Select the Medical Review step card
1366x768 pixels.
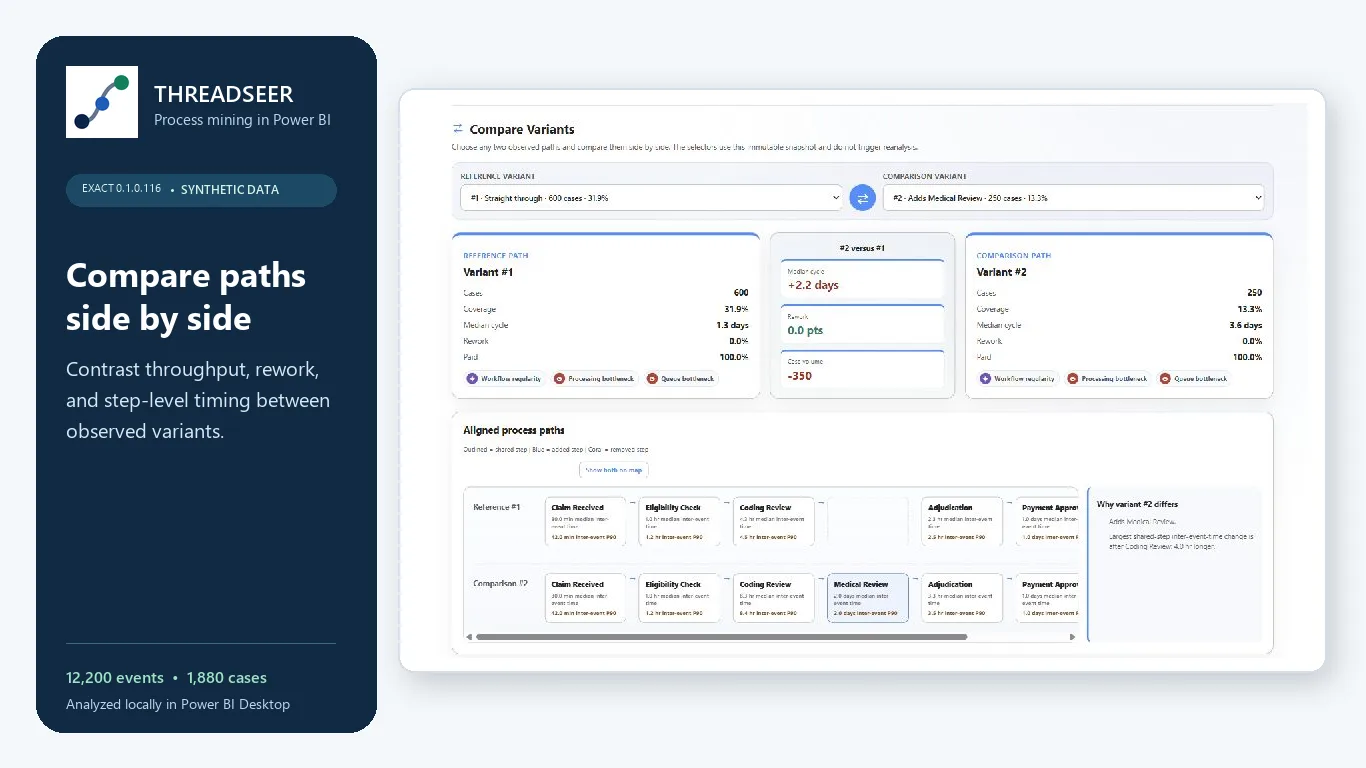pyautogui.click(x=867, y=598)
